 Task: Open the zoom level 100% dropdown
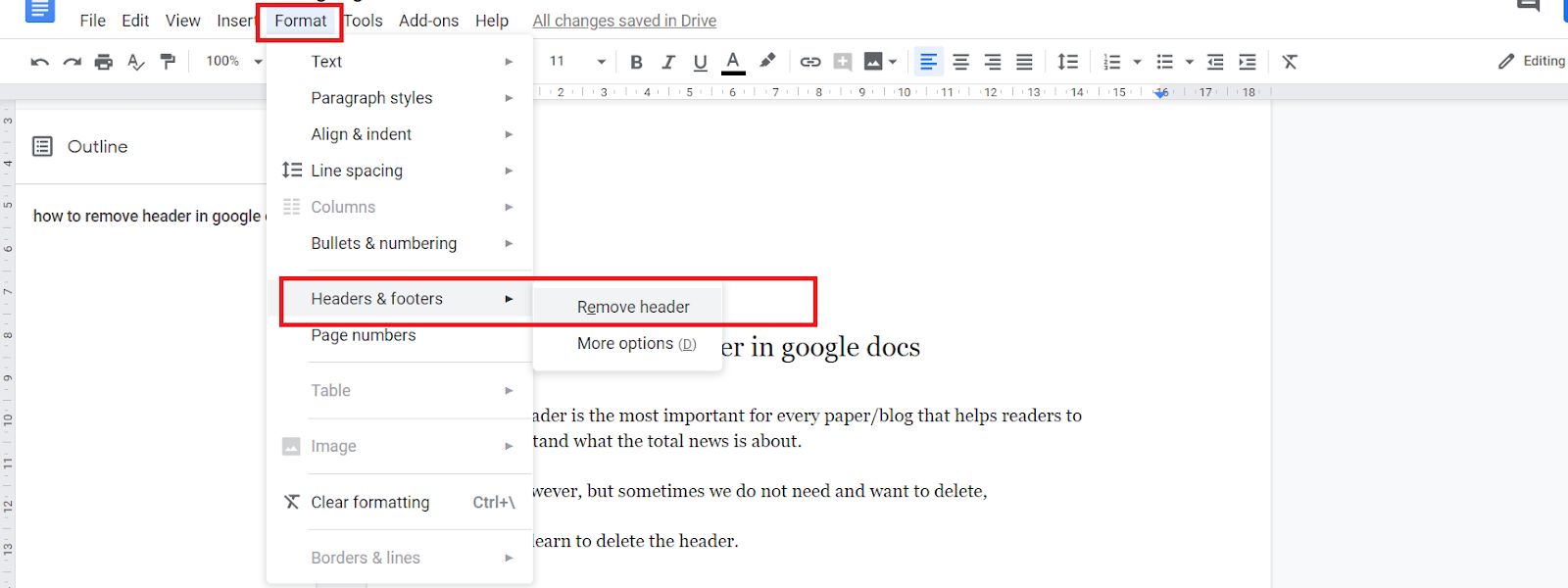coord(233,61)
